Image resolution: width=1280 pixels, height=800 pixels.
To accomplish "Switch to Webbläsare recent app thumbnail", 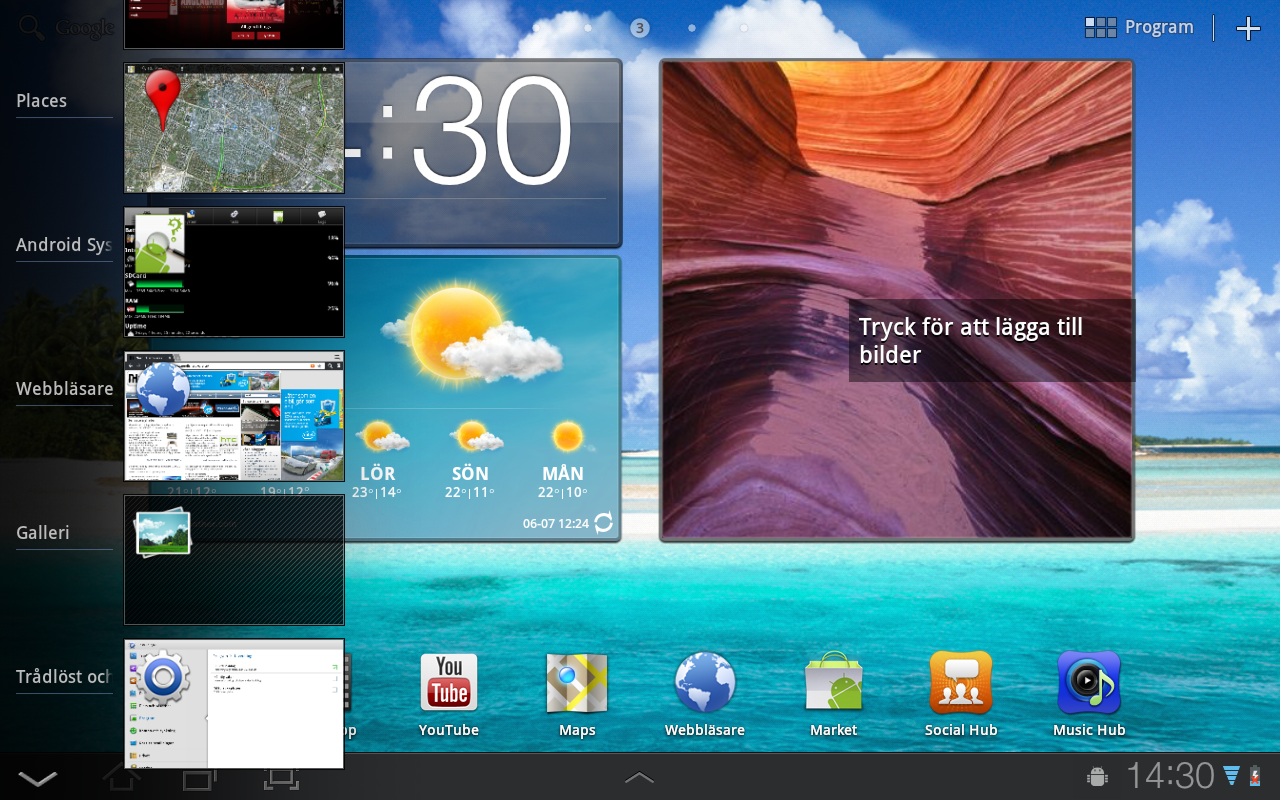I will (234, 416).
